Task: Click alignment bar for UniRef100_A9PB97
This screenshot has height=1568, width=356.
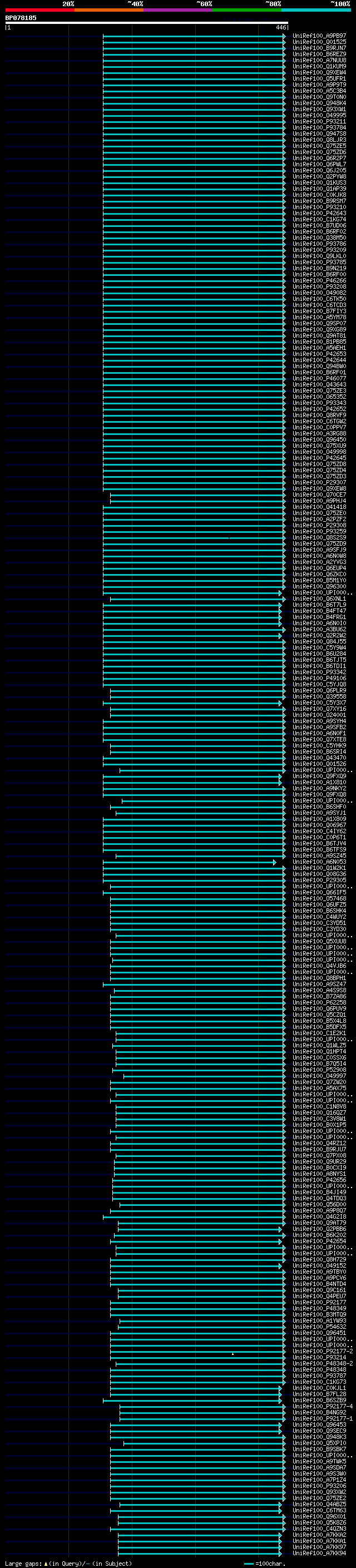Action: click(194, 36)
